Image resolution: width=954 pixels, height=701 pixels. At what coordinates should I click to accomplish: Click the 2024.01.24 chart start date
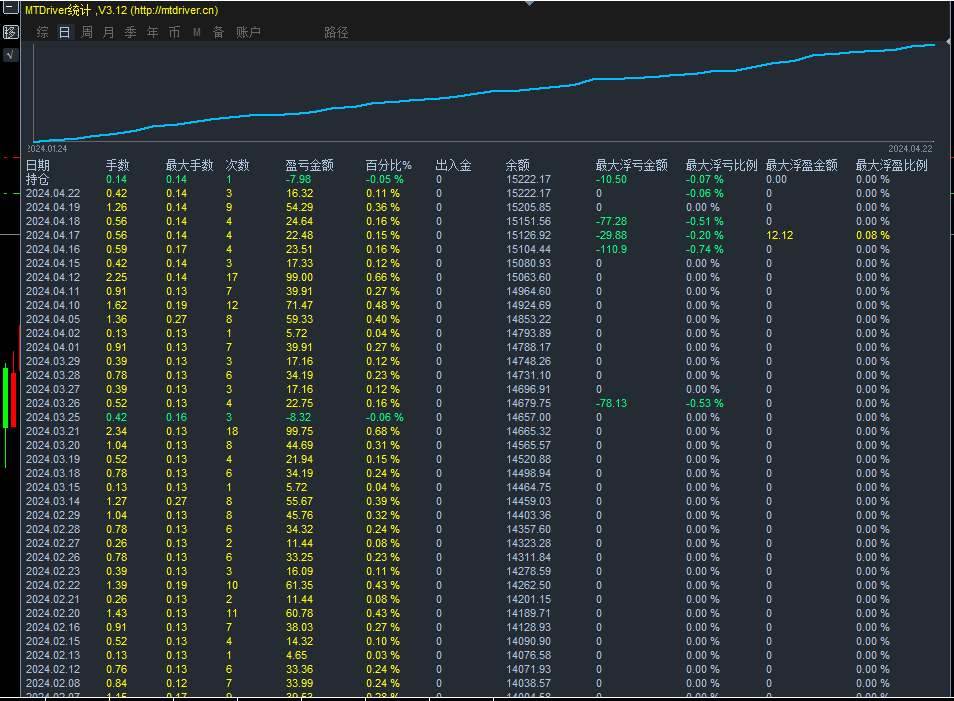[x=48, y=148]
